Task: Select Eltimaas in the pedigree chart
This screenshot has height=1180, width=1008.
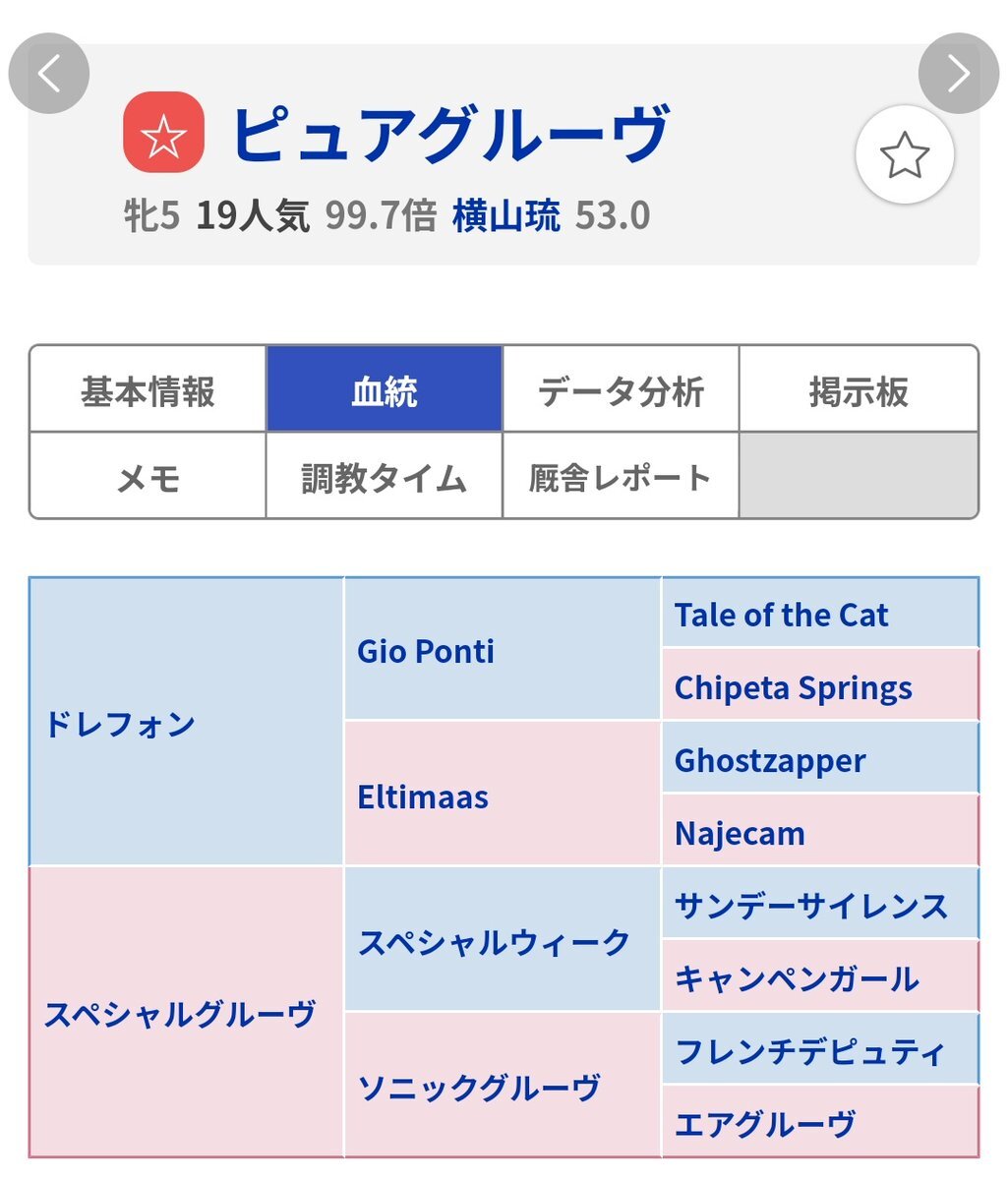Action: coord(423,796)
